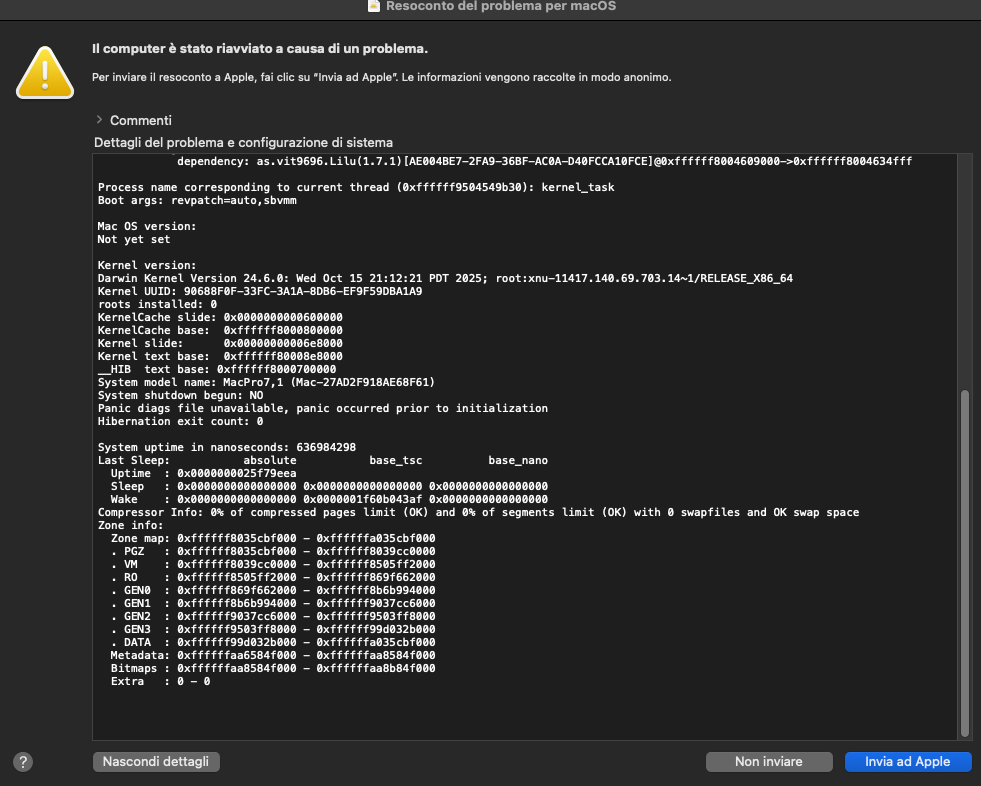Click the window title 'Resoconto del problema per macOS'
Screen dimensions: 981x786
click(501, 6)
